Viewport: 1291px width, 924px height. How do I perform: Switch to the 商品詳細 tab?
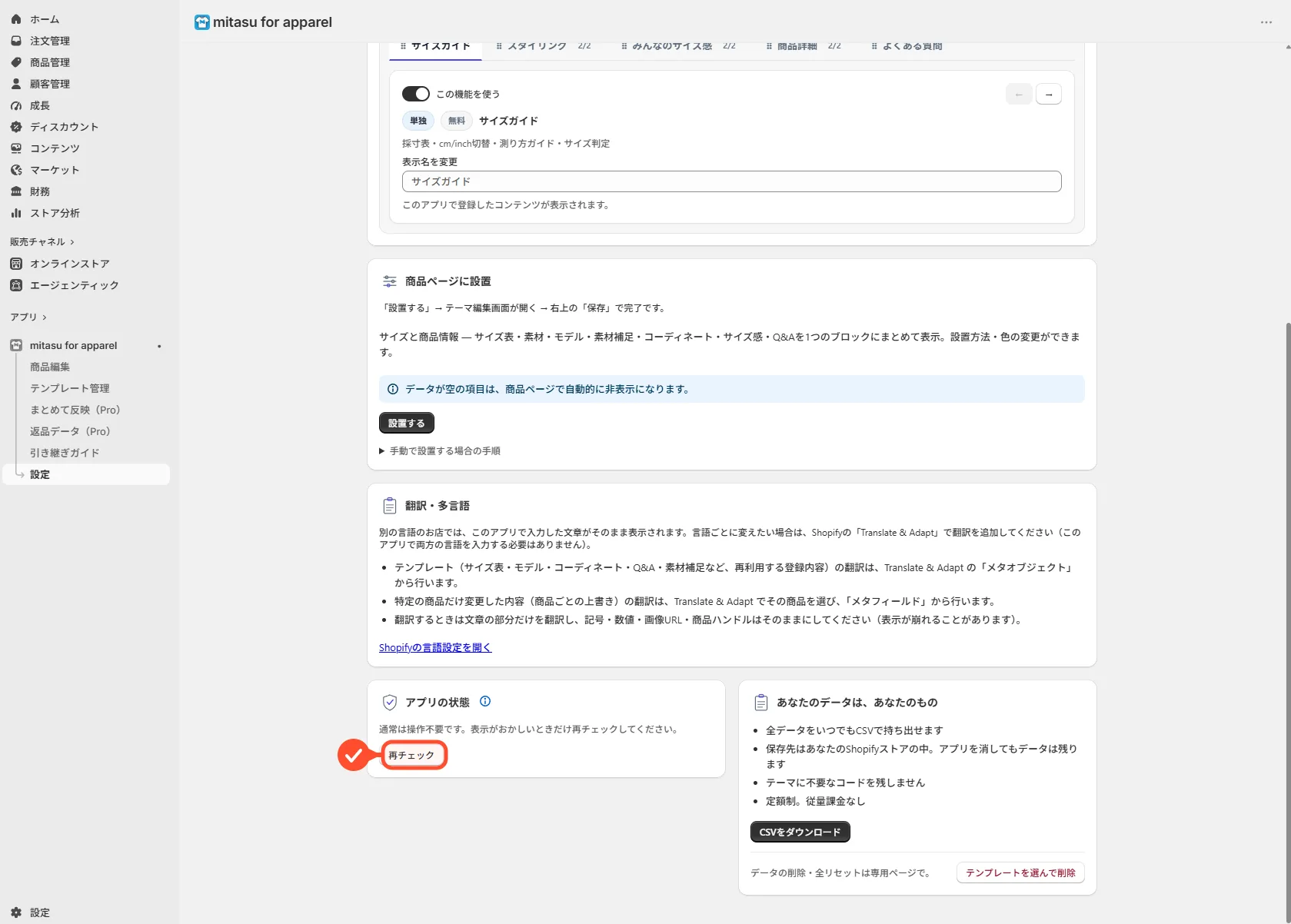click(x=804, y=48)
